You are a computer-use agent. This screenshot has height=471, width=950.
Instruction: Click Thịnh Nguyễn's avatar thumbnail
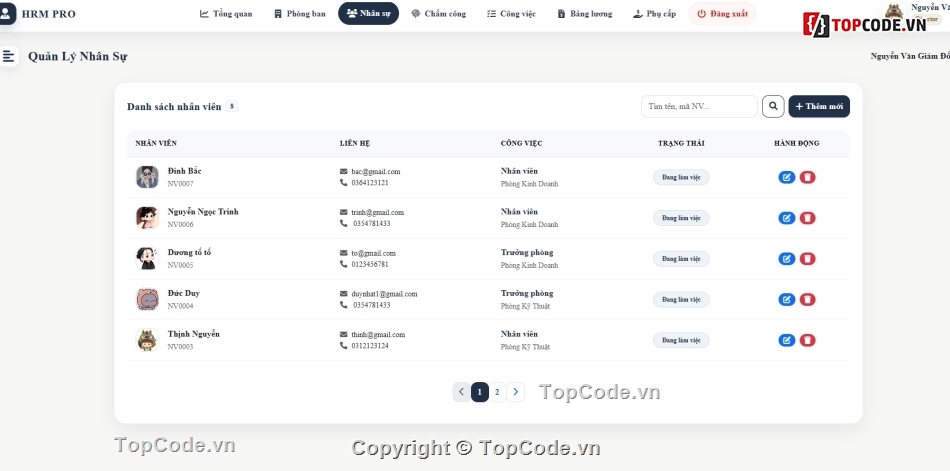[x=147, y=340]
